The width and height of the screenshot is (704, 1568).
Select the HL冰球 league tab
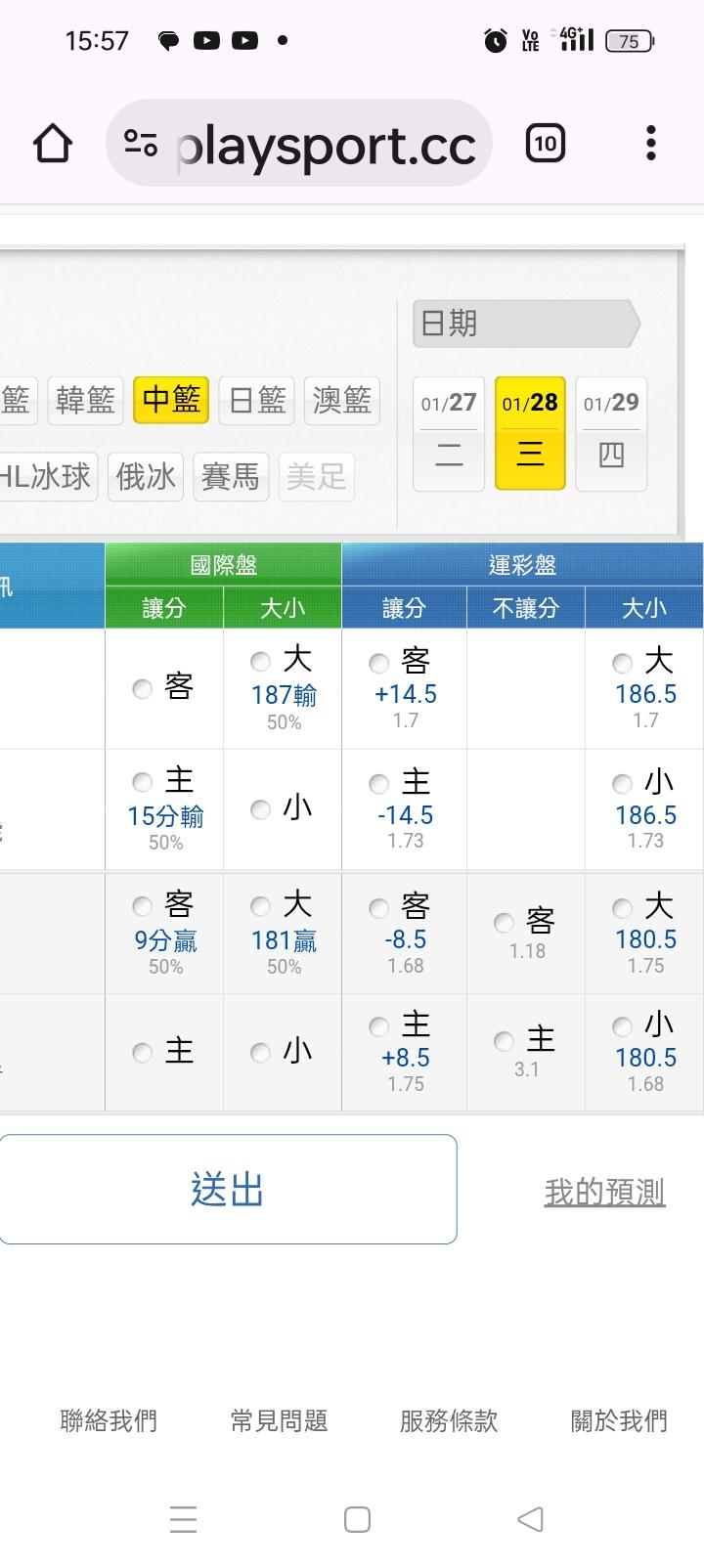(47, 477)
